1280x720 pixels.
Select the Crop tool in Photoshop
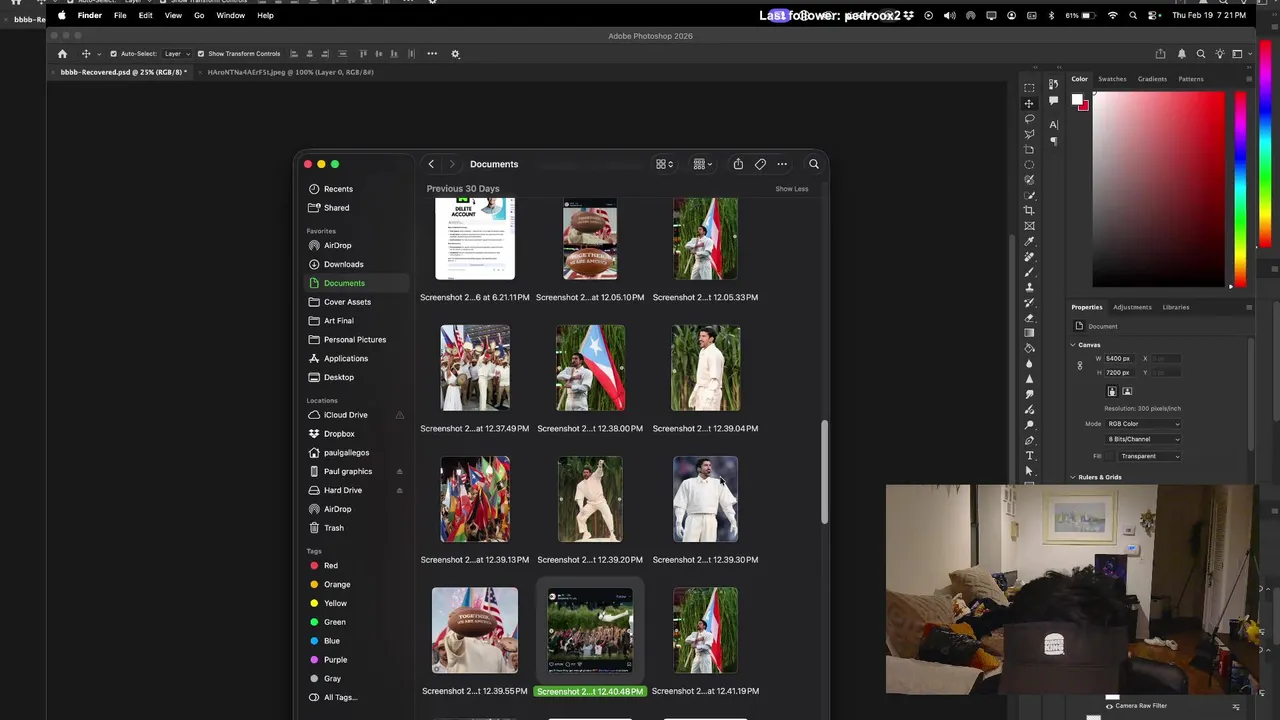(x=1029, y=211)
